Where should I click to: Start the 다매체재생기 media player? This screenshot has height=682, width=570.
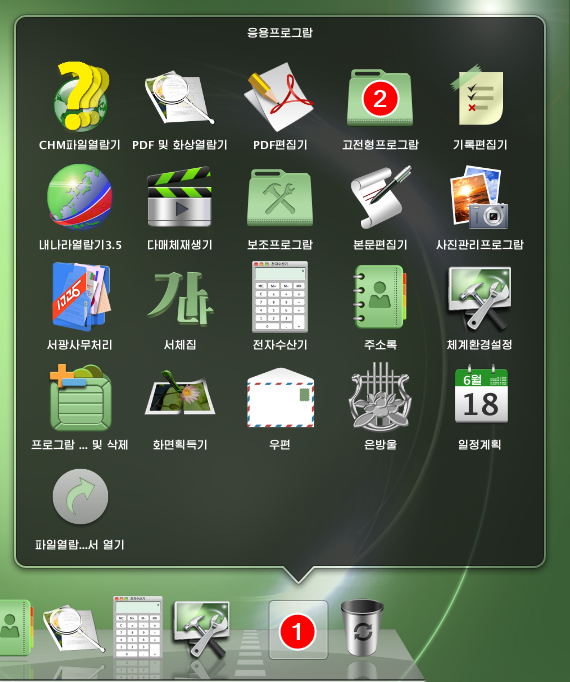pos(179,197)
